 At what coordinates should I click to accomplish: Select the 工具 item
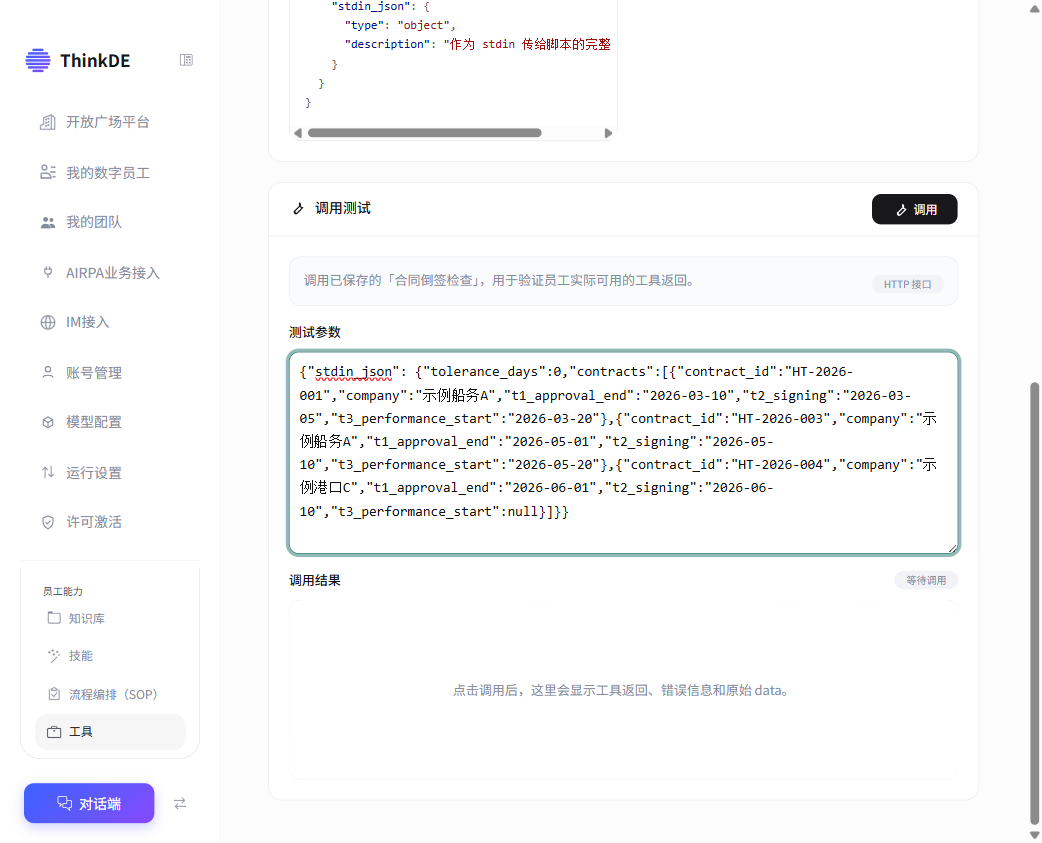click(x=110, y=732)
